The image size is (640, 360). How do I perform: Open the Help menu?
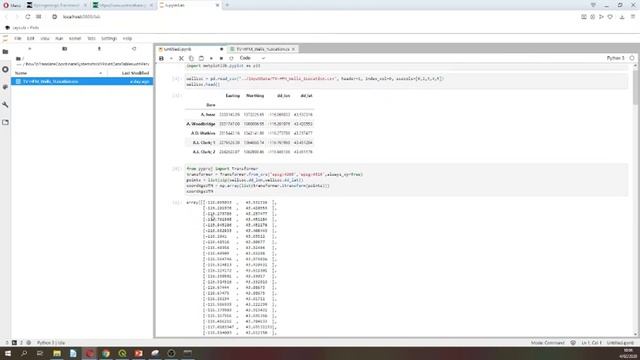pos(127,38)
